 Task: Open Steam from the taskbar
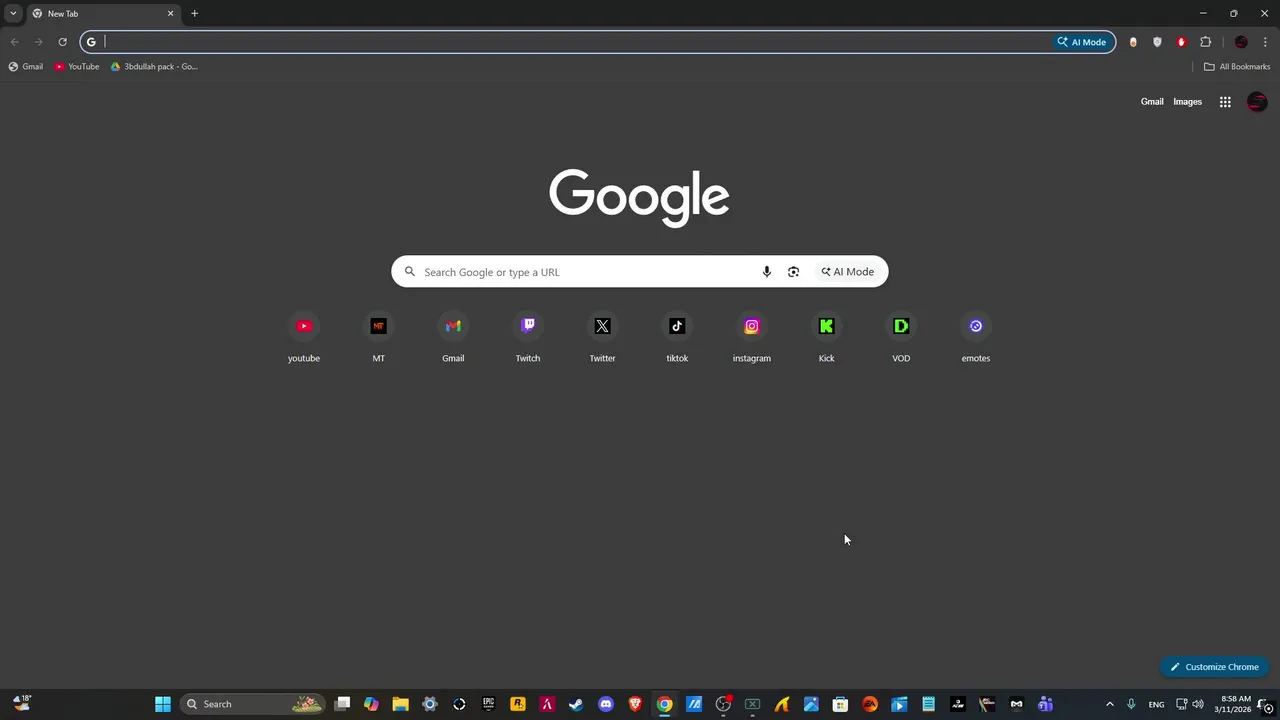click(576, 704)
